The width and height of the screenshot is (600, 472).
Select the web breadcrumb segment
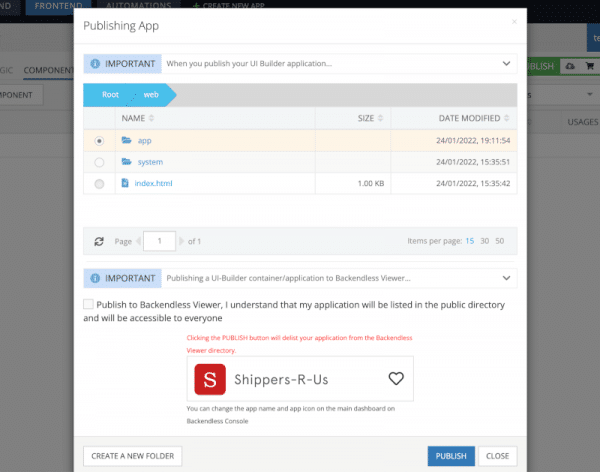[151, 95]
